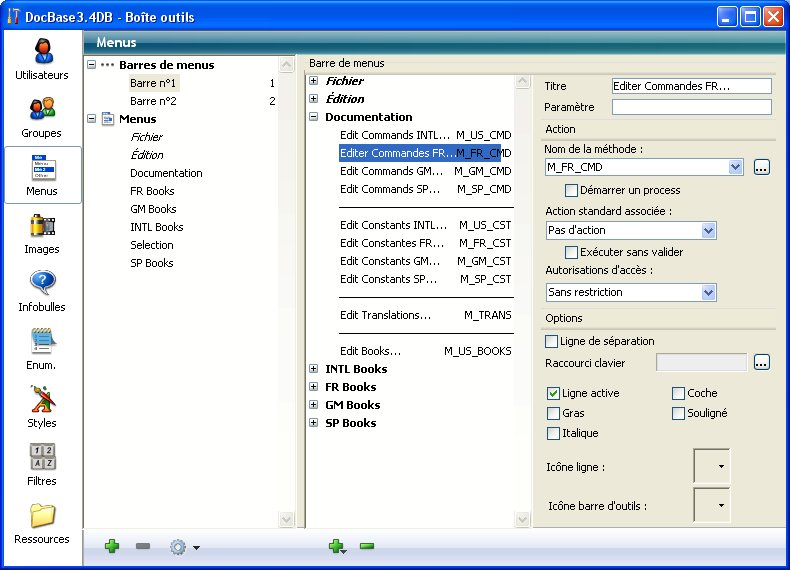The image size is (790, 570).
Task: Select the Edit Translations… menu item
Action: click(x=386, y=315)
